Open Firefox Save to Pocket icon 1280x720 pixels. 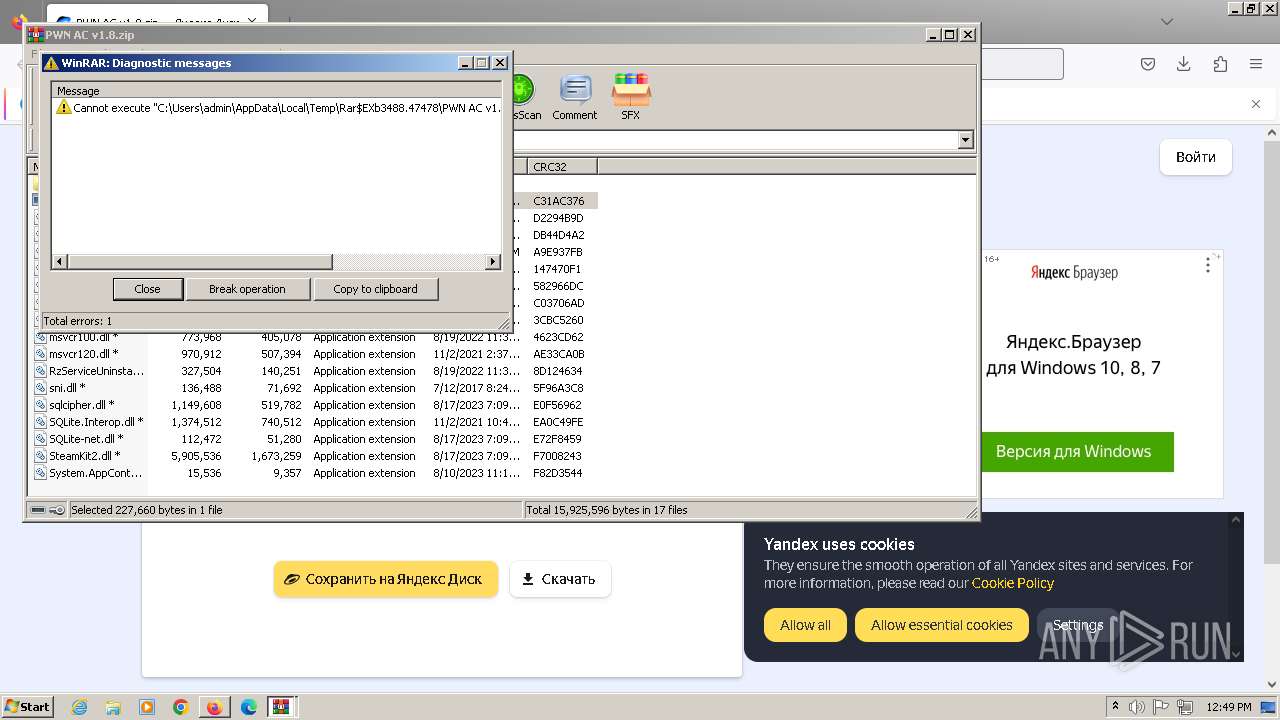point(1148,64)
